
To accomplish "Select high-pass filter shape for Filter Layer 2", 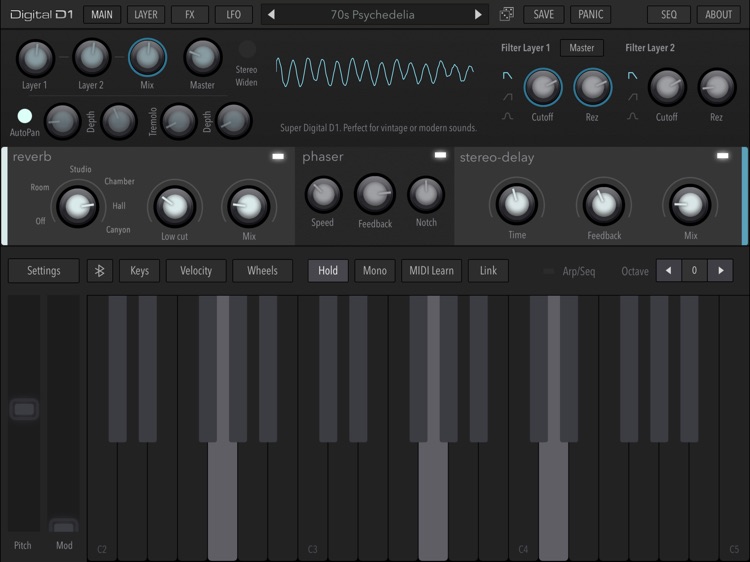I will point(632,97).
